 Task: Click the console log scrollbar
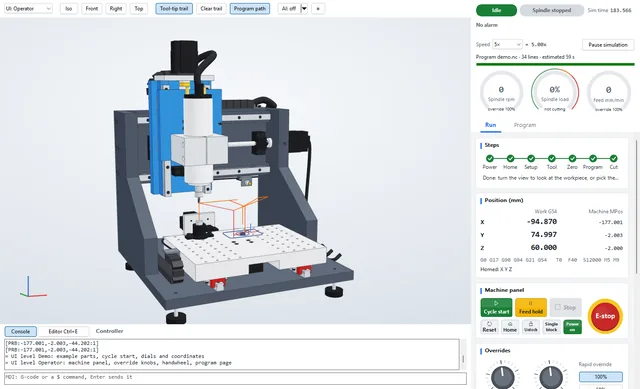click(463, 359)
